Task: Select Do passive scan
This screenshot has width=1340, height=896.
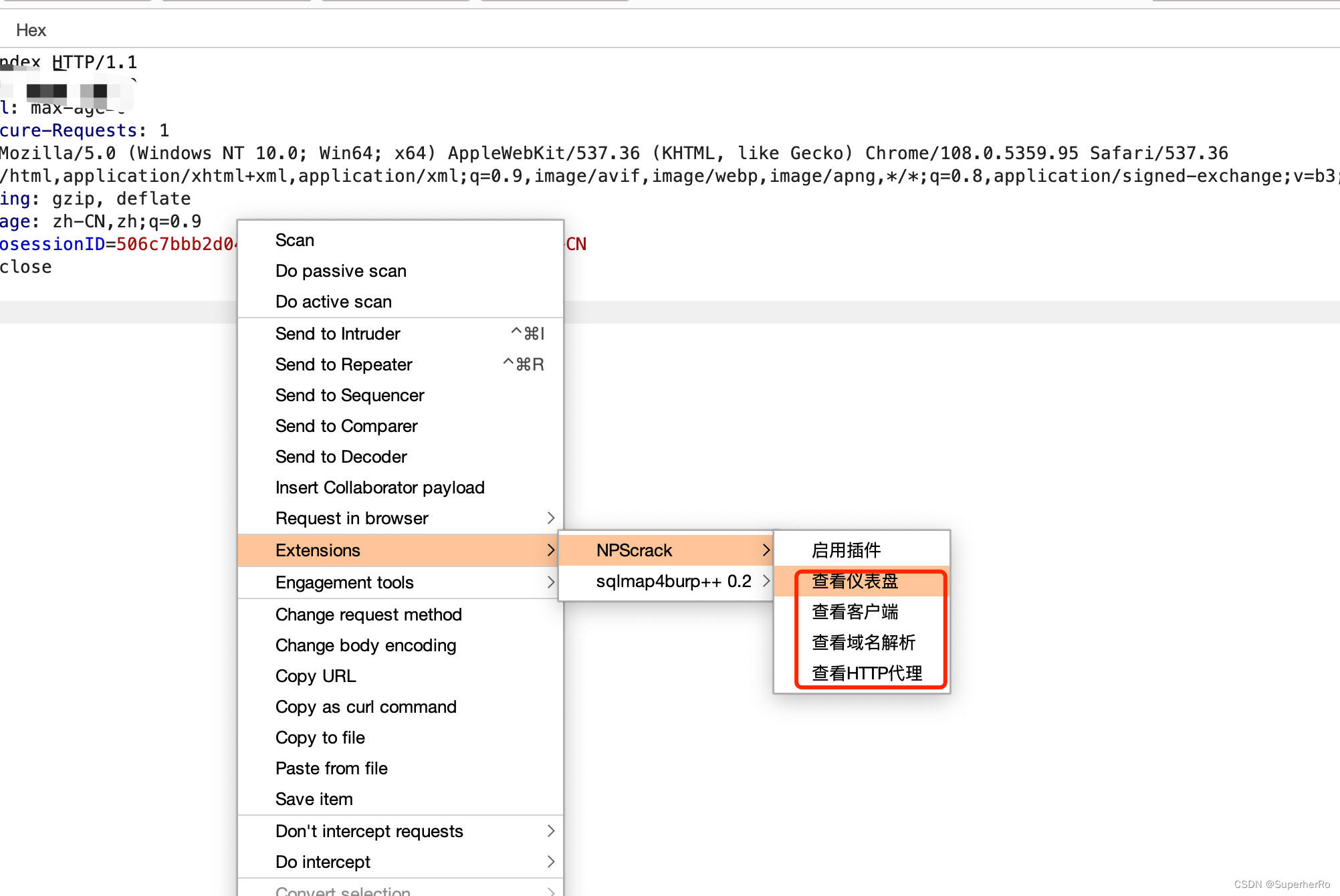Action: coord(340,271)
